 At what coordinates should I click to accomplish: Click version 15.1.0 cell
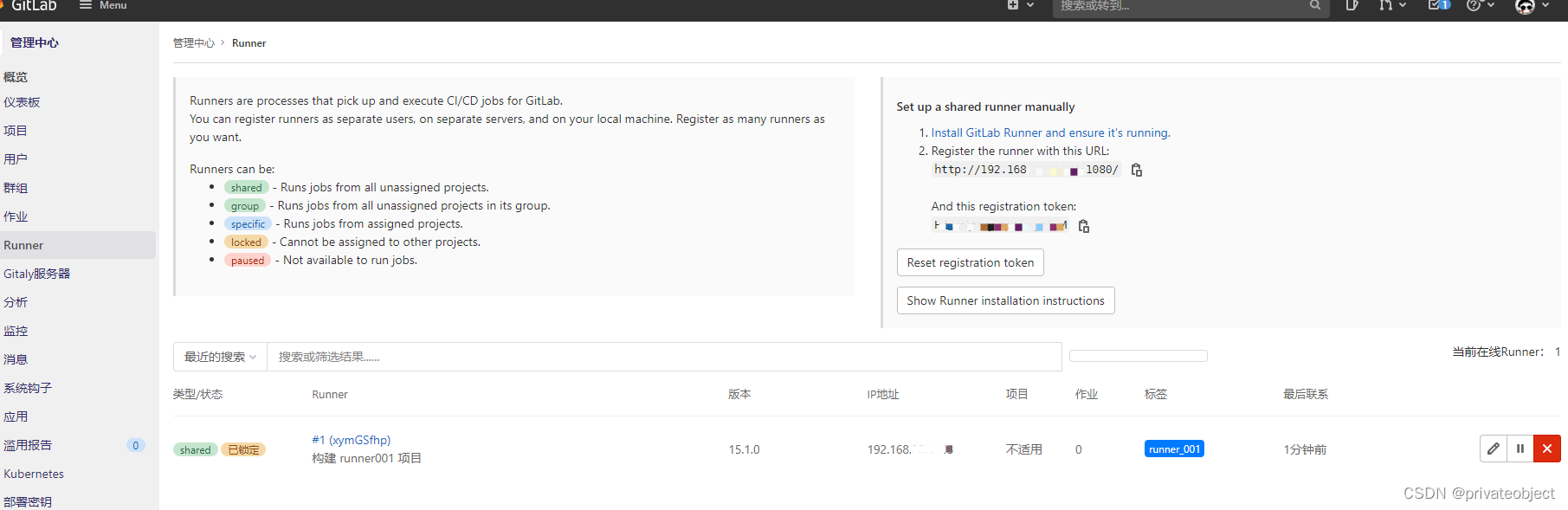(x=745, y=449)
